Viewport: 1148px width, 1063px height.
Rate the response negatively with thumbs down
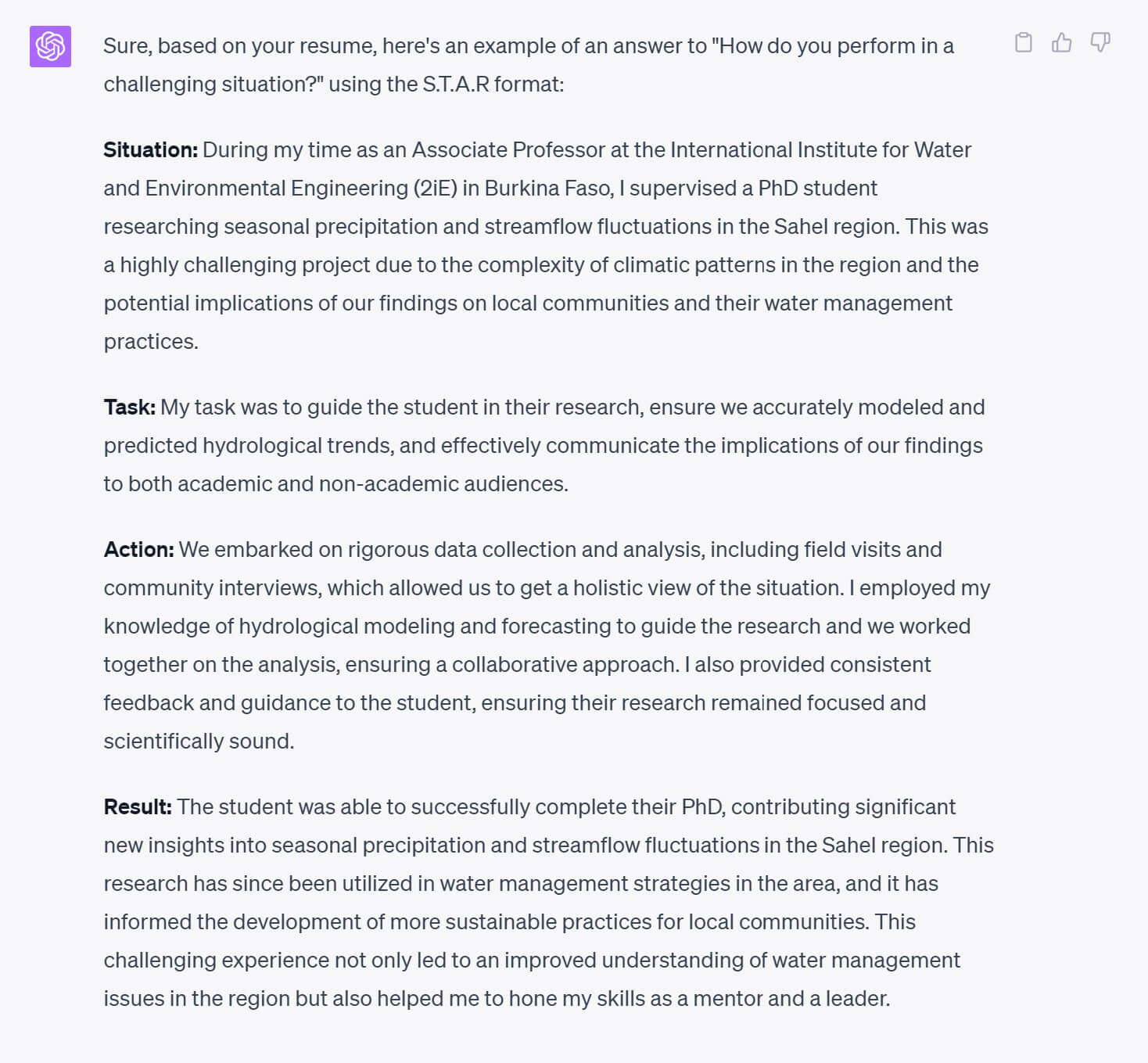(1100, 44)
